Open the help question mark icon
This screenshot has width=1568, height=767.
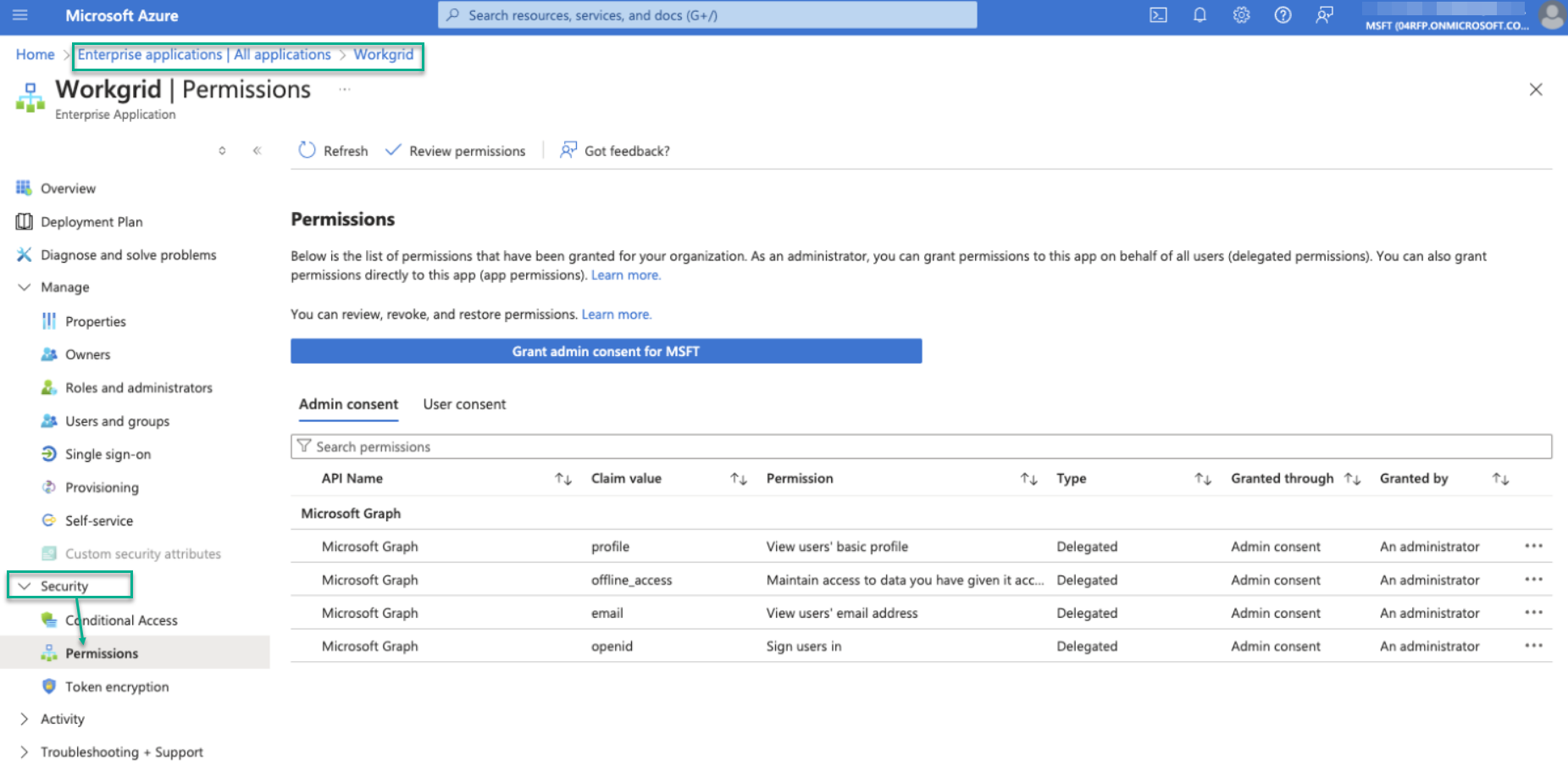tap(1283, 15)
